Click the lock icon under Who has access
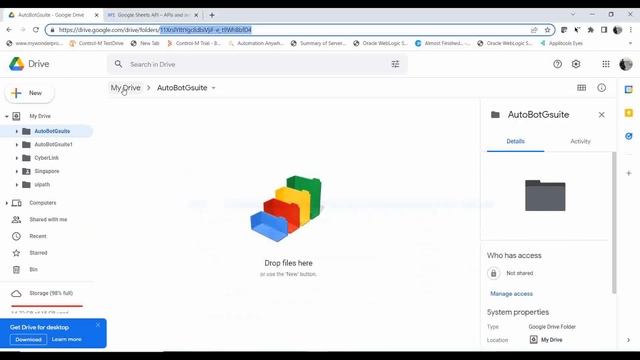The height and width of the screenshot is (360, 640). pos(493,273)
